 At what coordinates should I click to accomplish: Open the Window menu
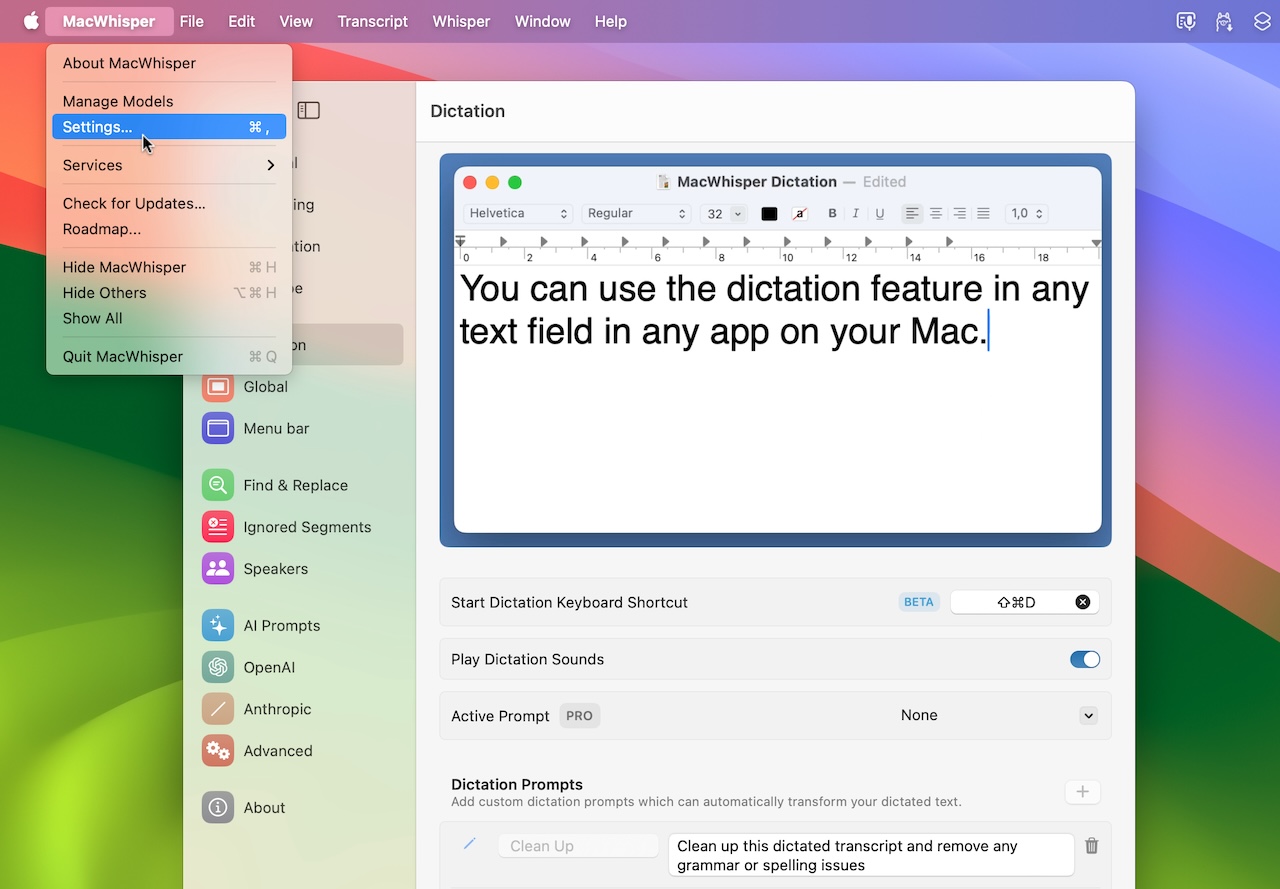point(543,21)
